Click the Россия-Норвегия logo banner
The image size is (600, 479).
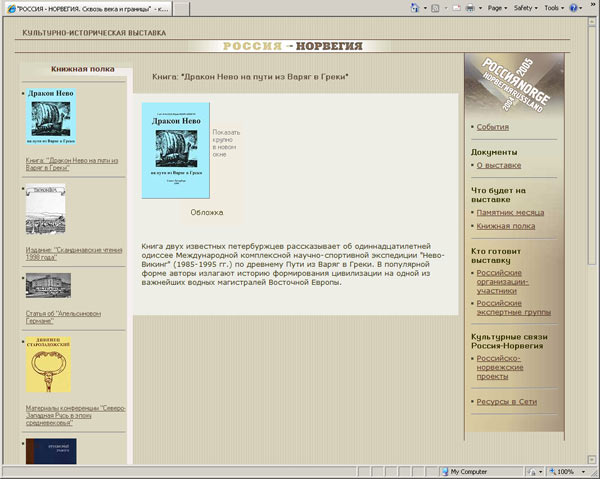pyautogui.click(x=290, y=46)
